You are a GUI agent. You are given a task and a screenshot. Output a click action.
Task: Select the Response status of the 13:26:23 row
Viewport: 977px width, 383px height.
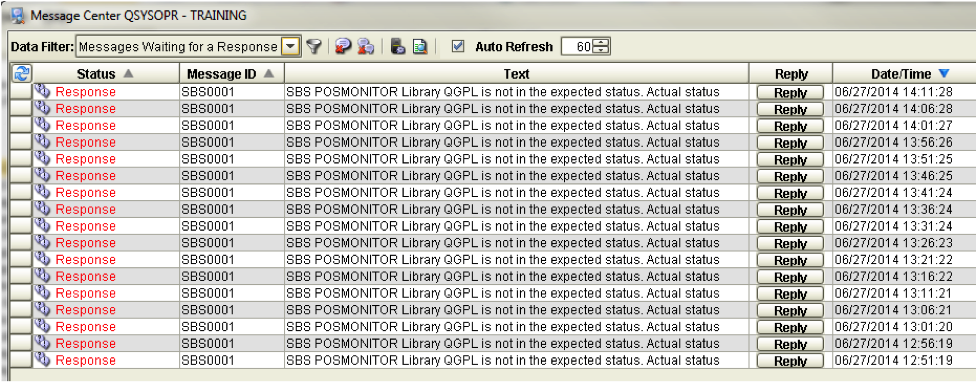click(85, 243)
